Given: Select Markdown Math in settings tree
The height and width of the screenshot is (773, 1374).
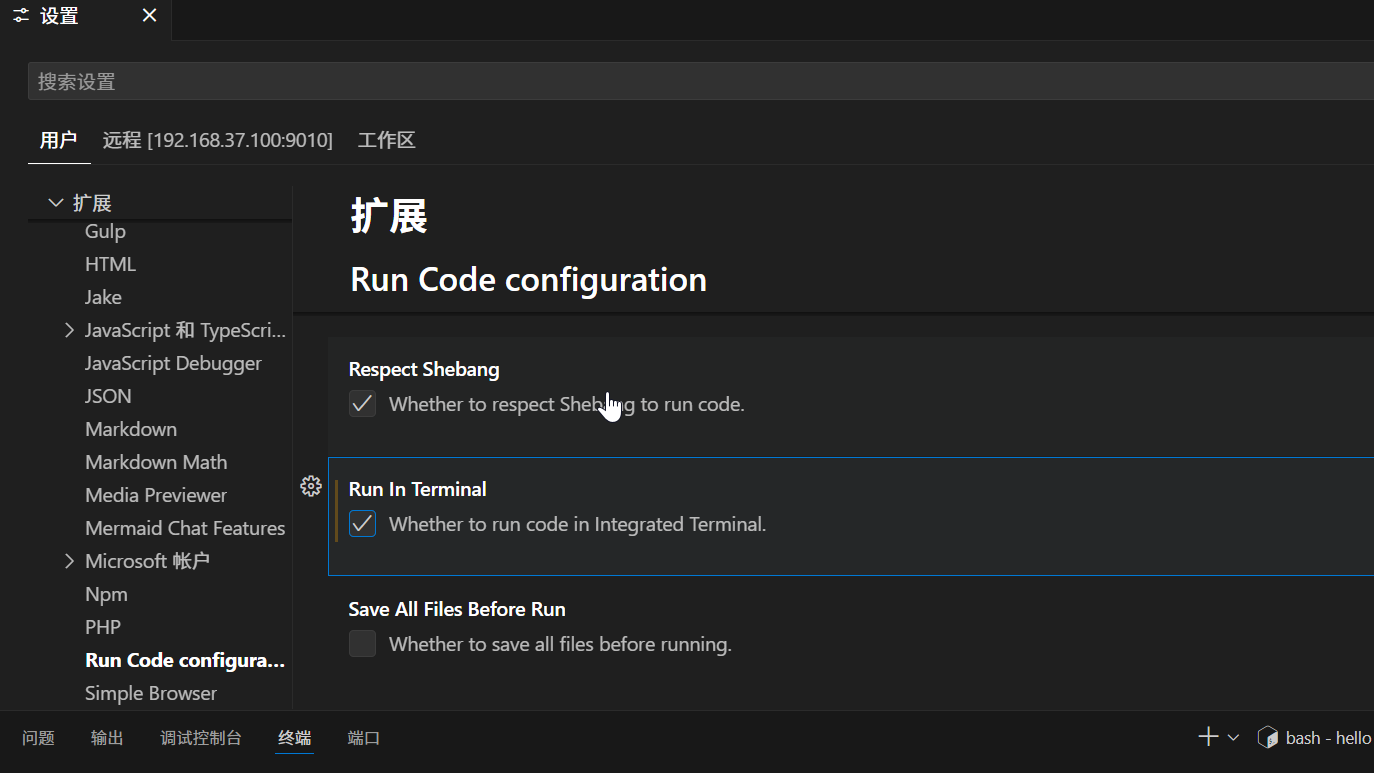Looking at the screenshot, I should coord(156,462).
